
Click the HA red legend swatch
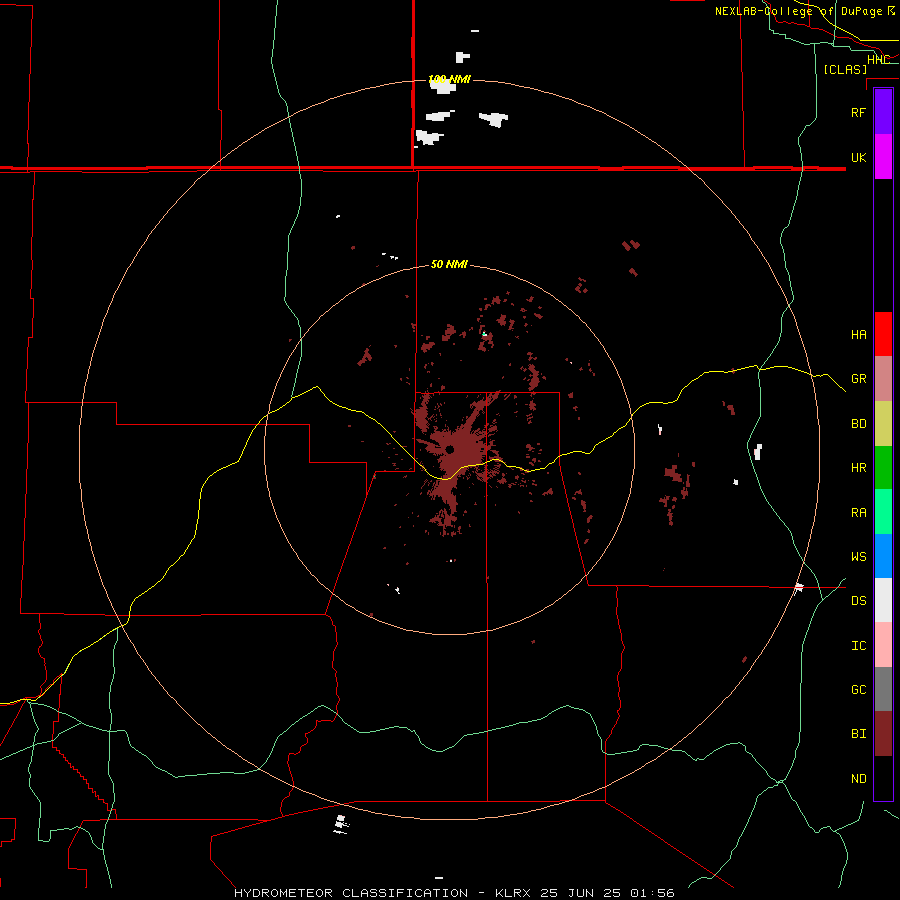click(883, 334)
